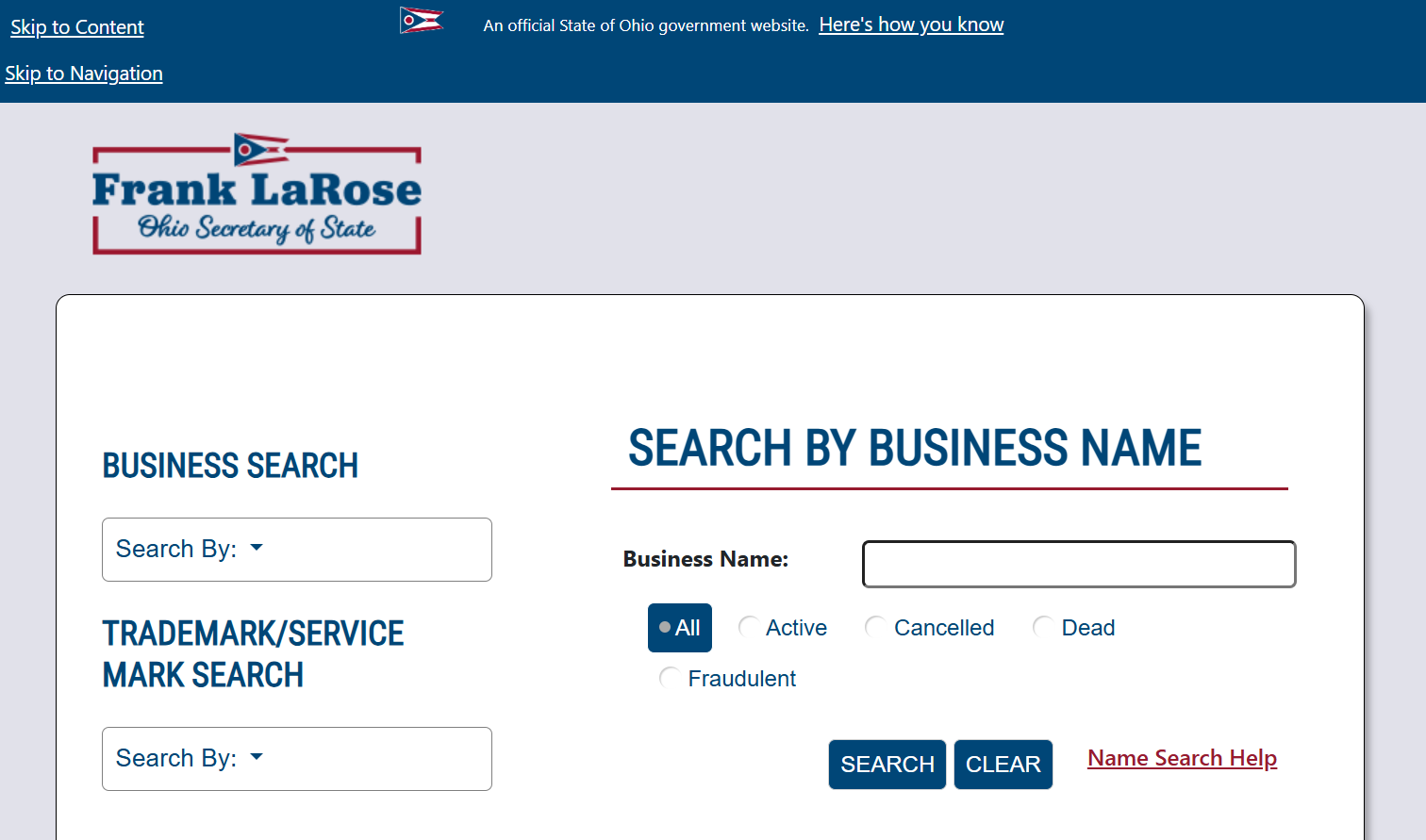The image size is (1426, 840).
Task: Select the BUSINESS SEARCH section heading
Action: tap(229, 465)
